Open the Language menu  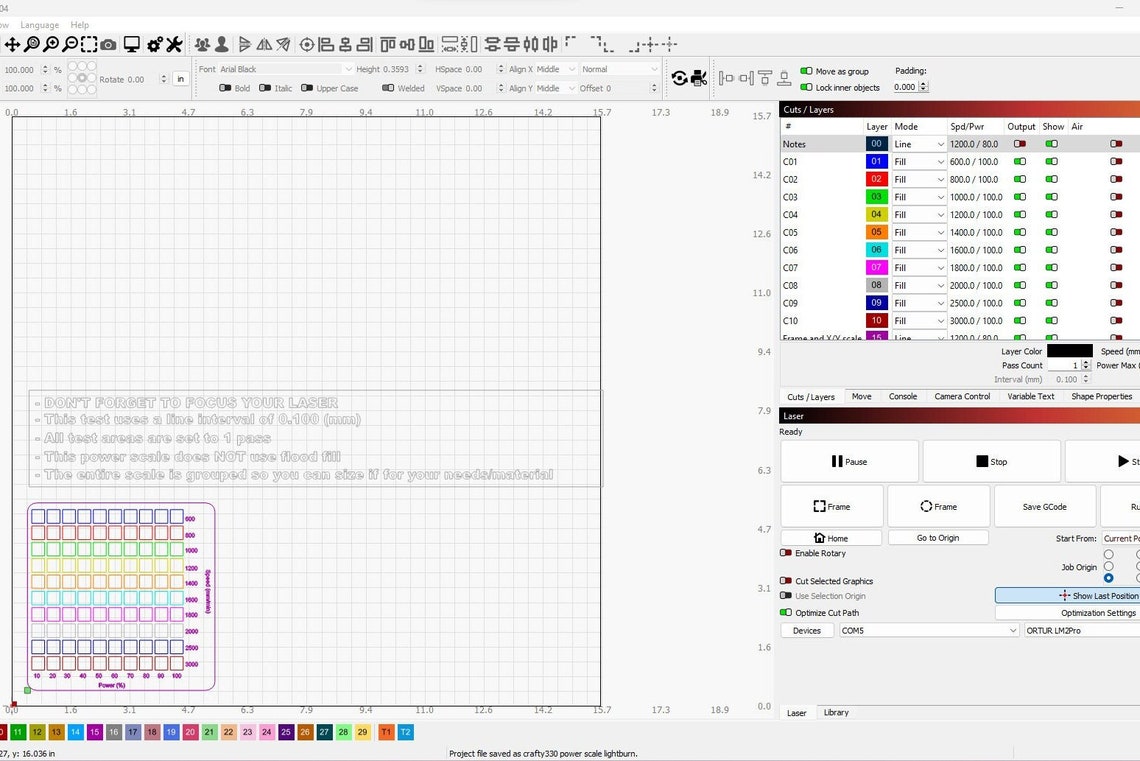pos(39,24)
